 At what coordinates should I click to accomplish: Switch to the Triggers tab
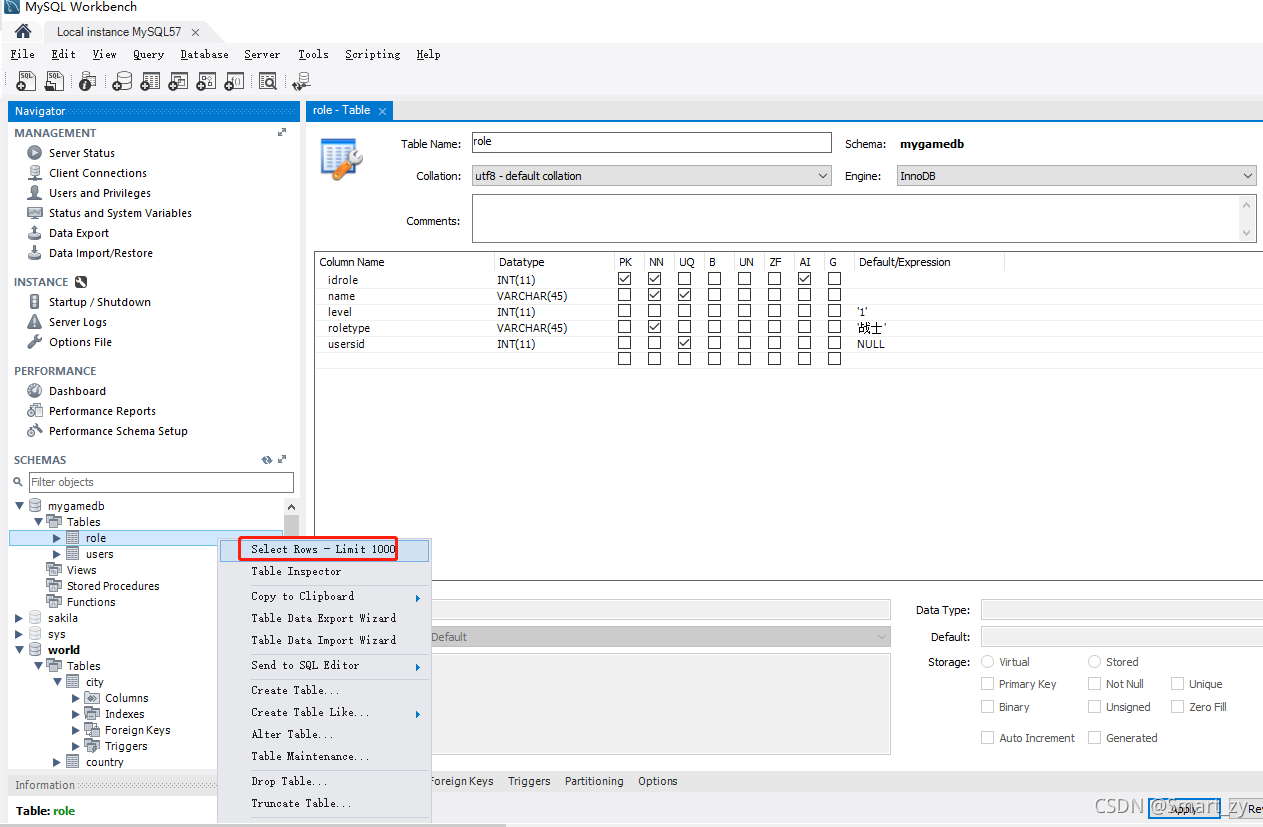tap(529, 781)
